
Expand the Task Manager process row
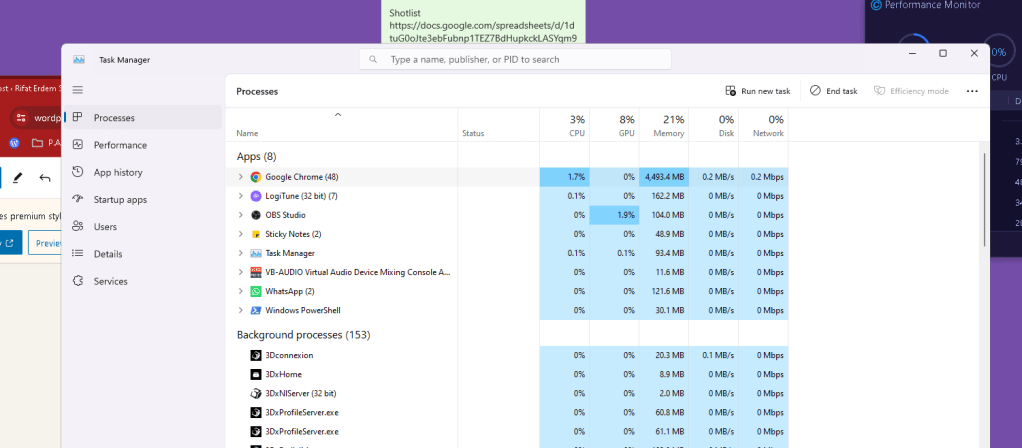click(241, 253)
